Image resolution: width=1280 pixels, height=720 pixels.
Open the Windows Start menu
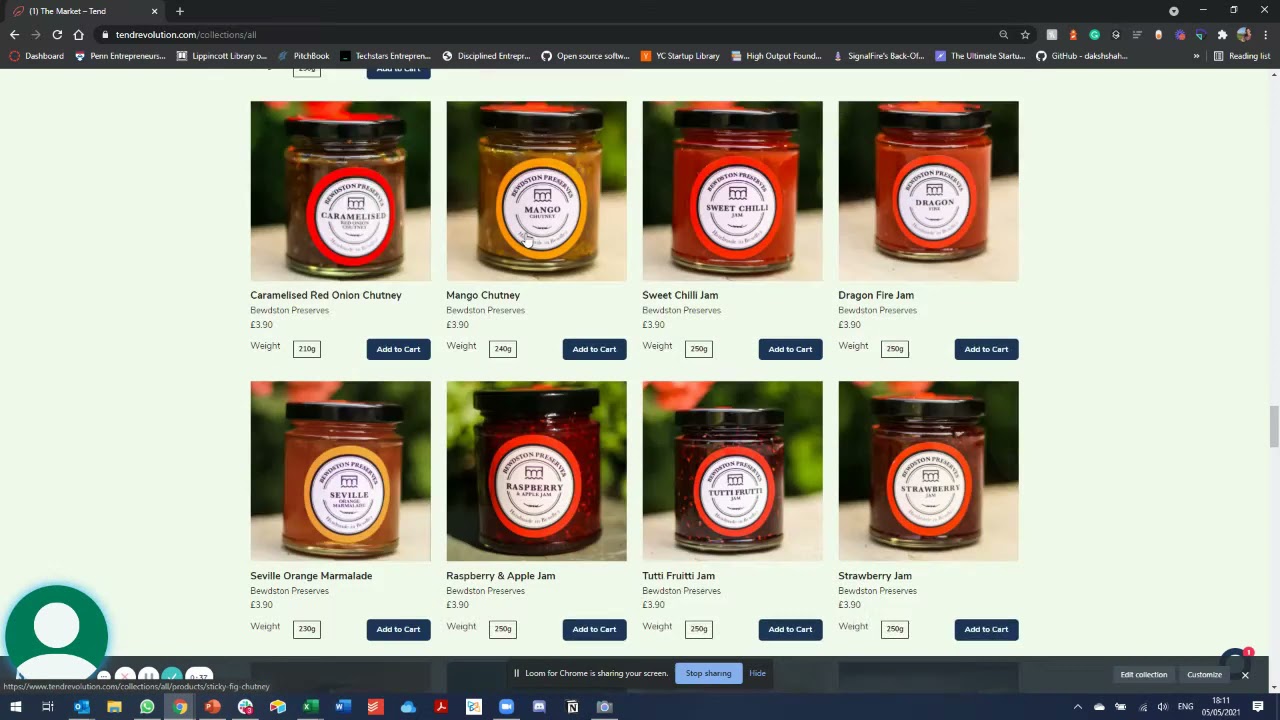point(16,707)
